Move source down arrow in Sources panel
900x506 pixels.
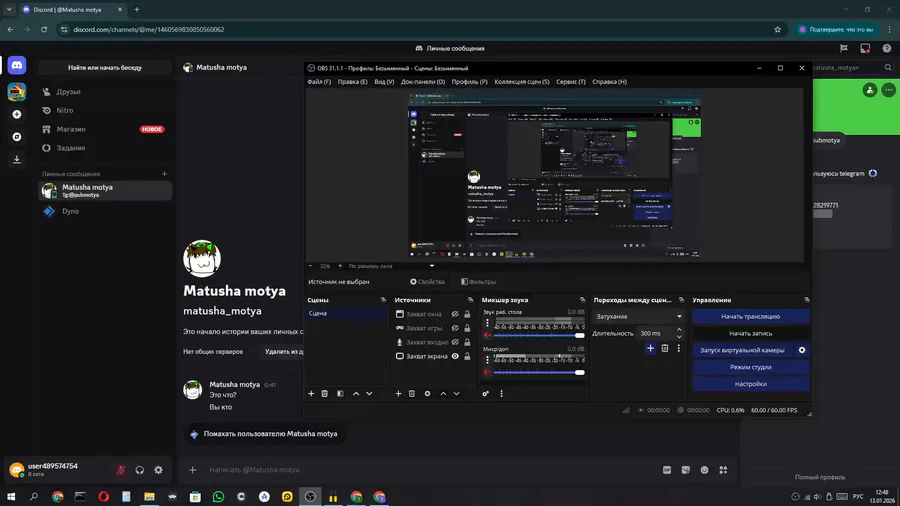[x=456, y=394]
